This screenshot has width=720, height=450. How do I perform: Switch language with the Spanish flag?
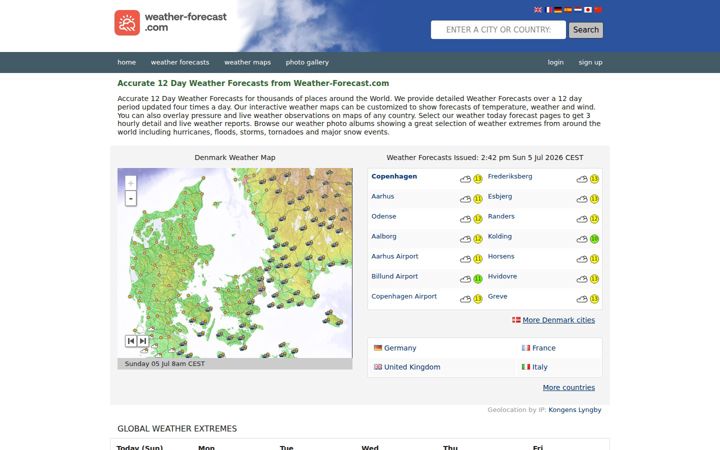[x=568, y=10]
